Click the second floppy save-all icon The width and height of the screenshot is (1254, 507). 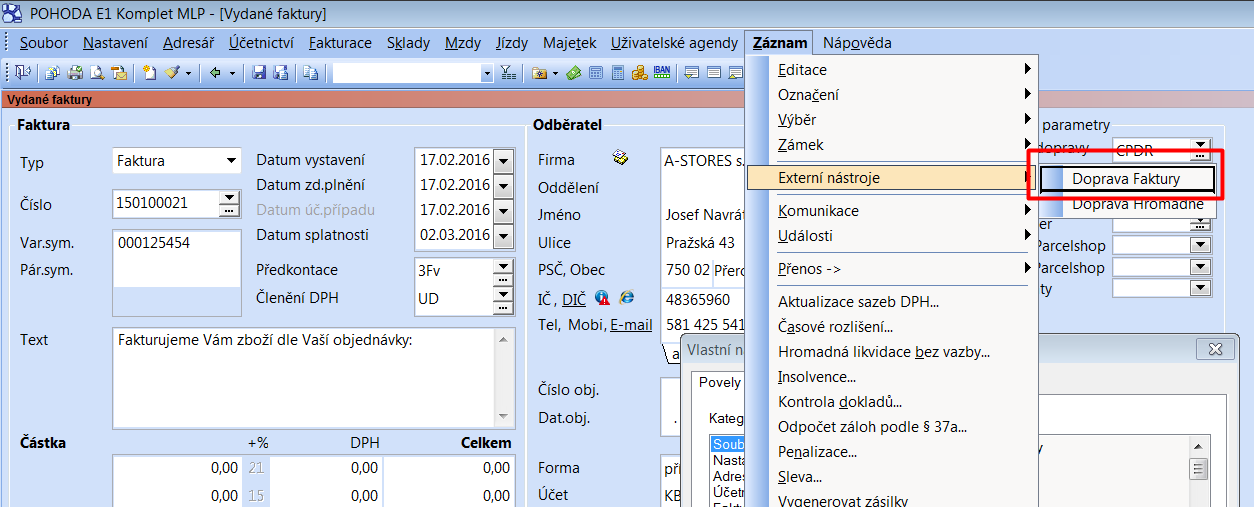coord(280,72)
